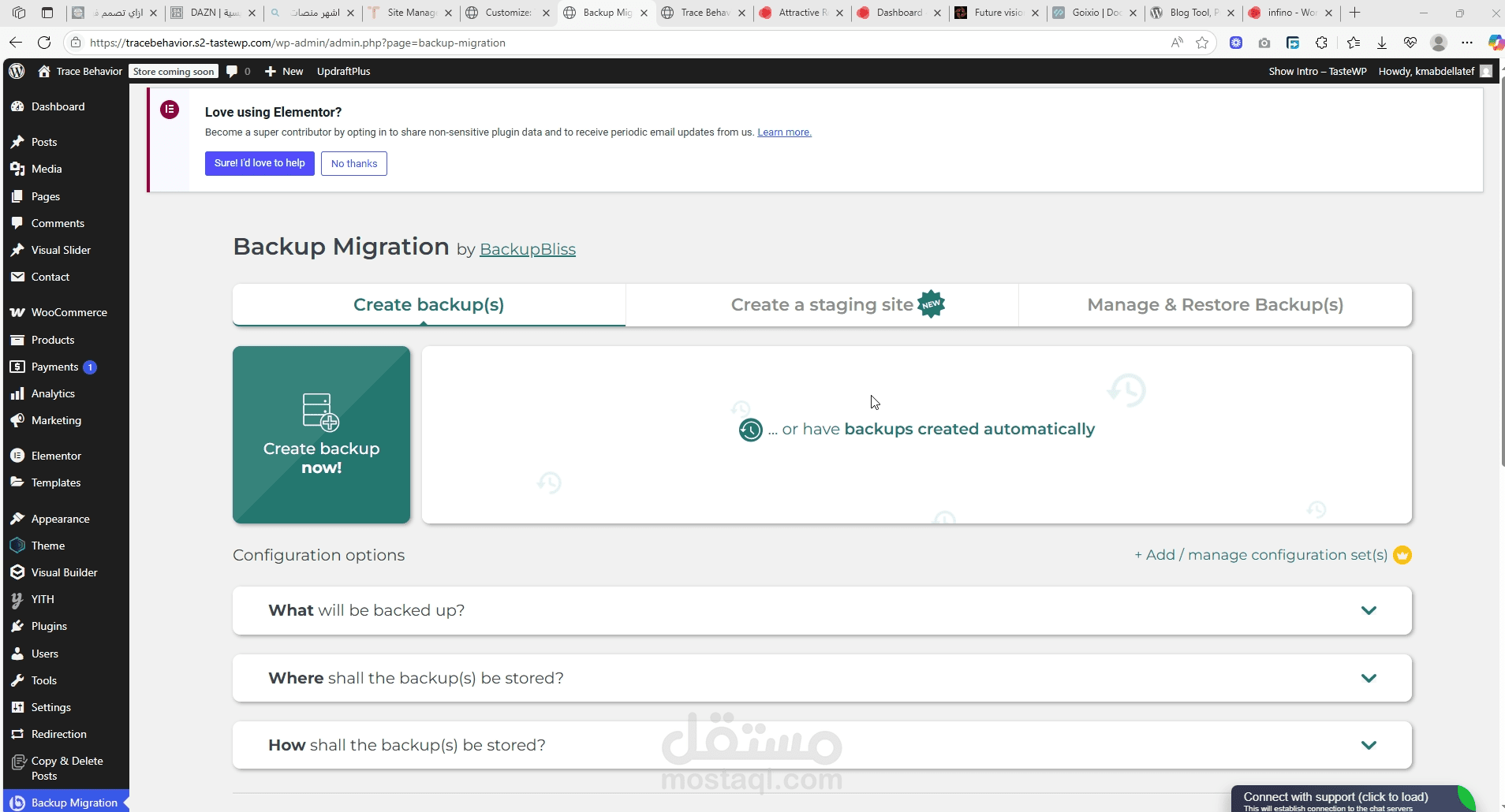Switch to the Site Manager browser tab
Screen dimensions: 1505x812
(410, 13)
